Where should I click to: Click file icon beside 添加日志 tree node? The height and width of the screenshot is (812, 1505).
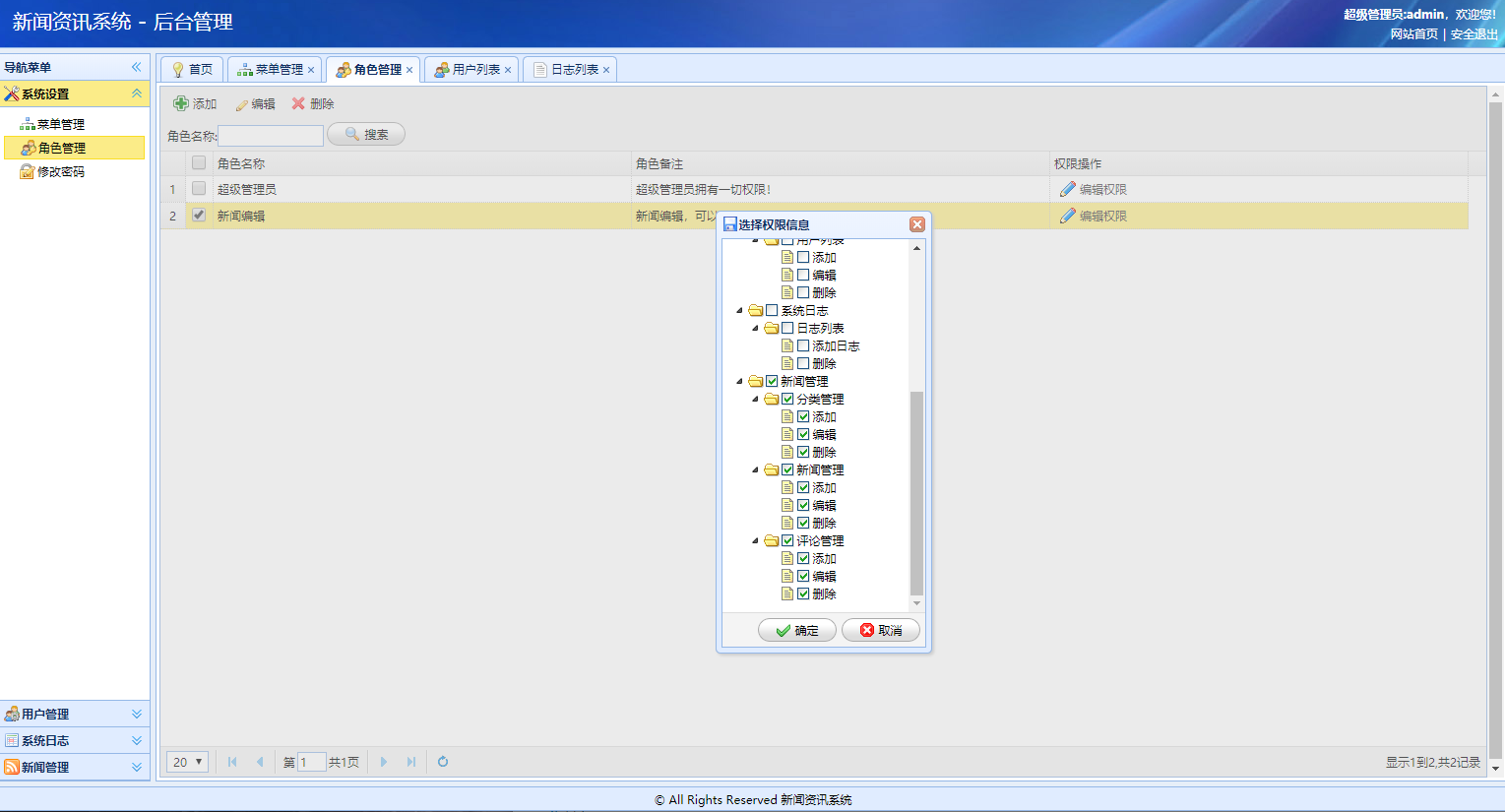pyautogui.click(x=787, y=345)
